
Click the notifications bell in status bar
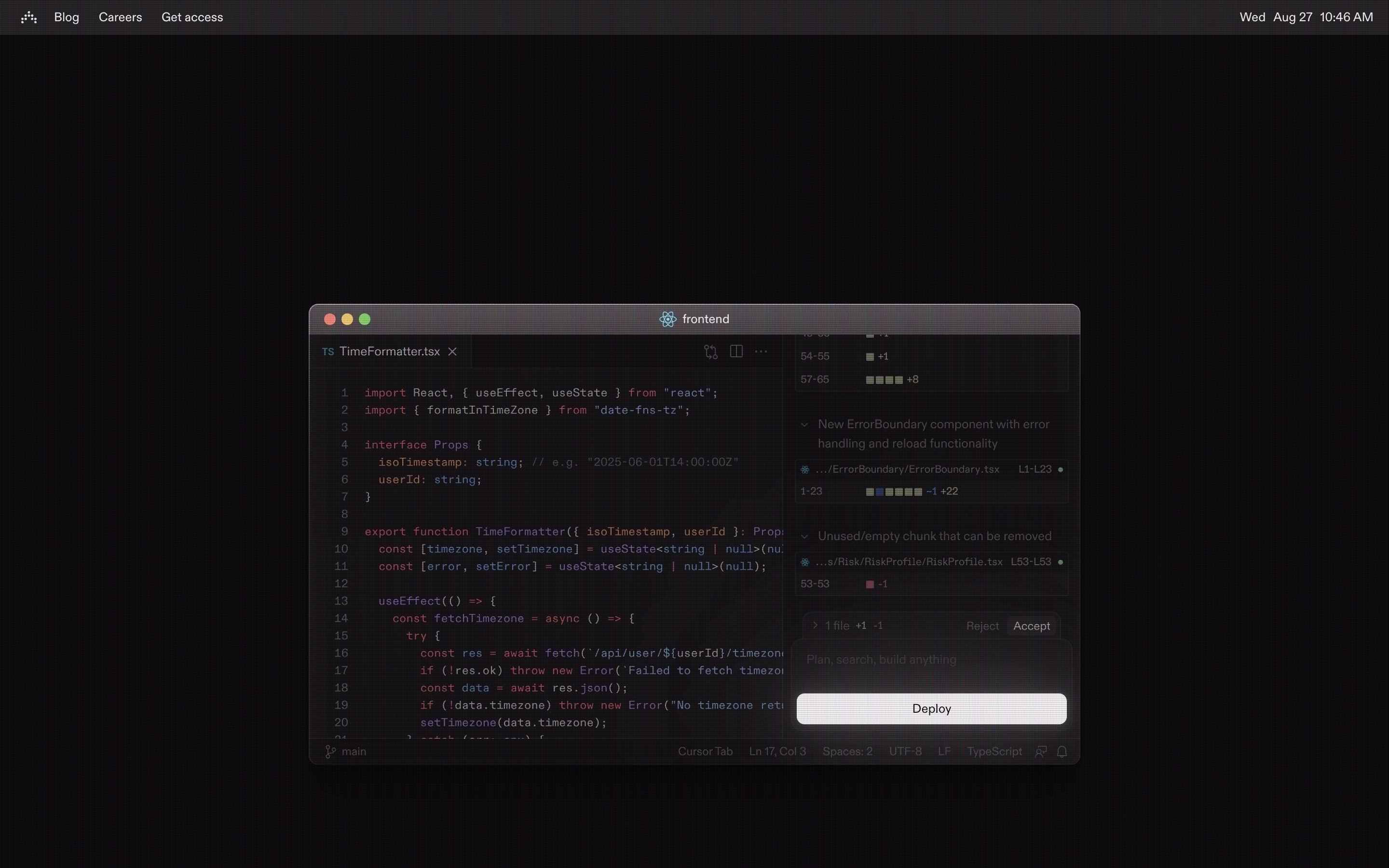tap(1062, 751)
